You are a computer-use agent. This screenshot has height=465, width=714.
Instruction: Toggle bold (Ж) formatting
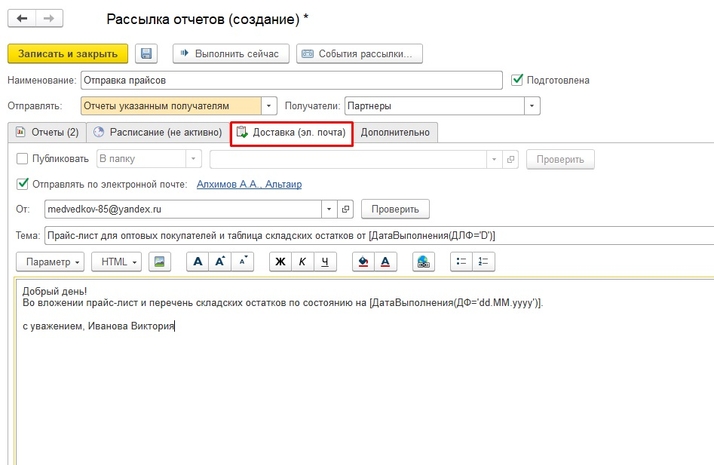(x=280, y=262)
